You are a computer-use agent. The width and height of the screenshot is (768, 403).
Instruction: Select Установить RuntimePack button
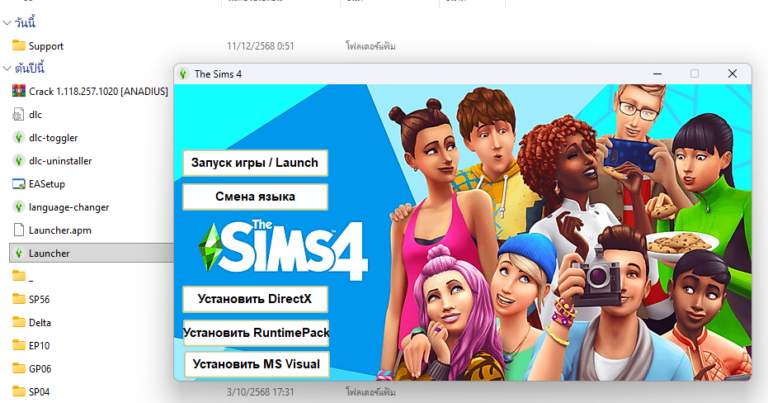click(256, 333)
